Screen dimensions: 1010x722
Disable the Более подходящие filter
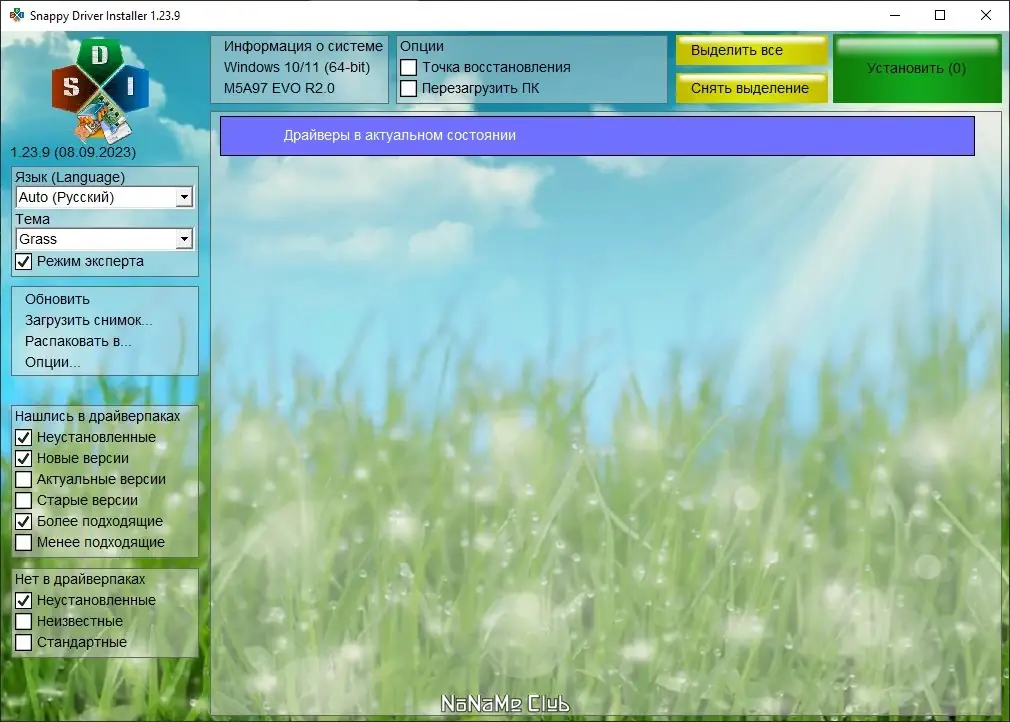point(22,521)
